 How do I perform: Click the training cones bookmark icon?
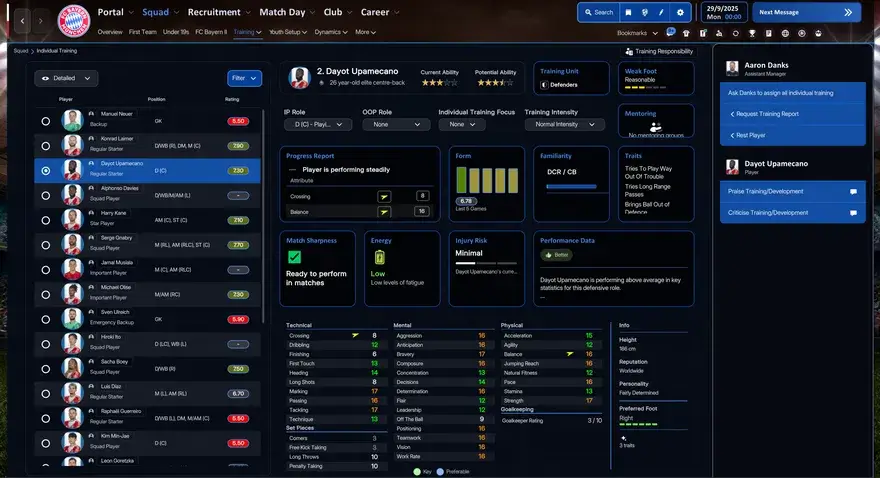(719, 33)
